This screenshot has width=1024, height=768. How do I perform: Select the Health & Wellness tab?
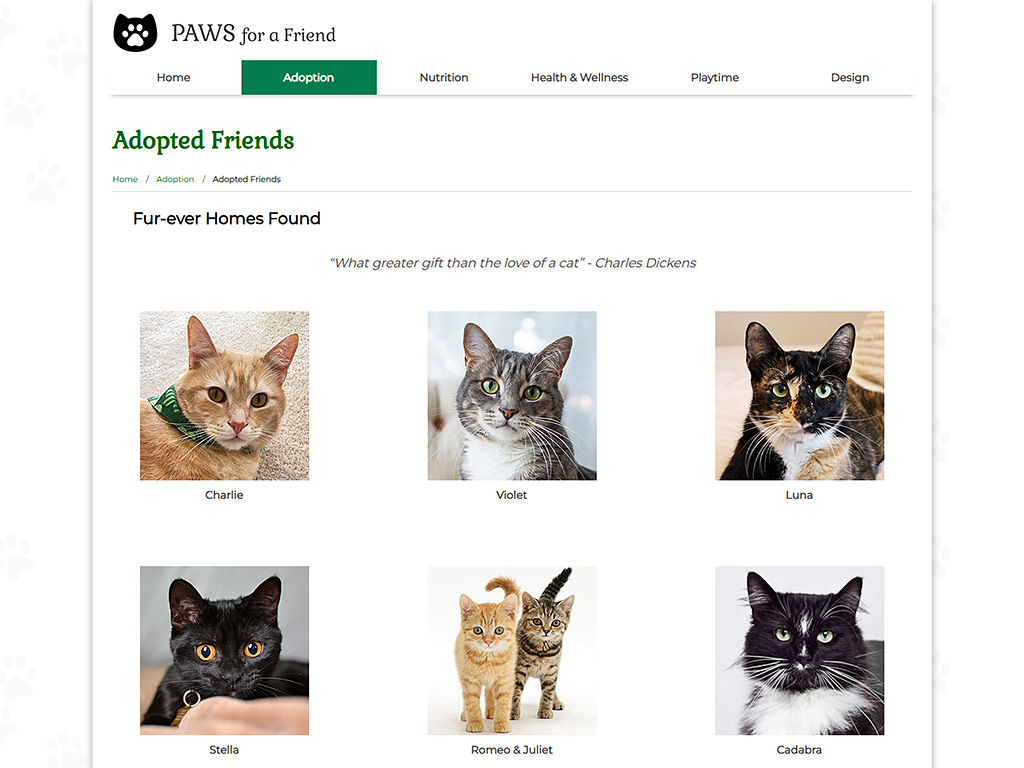pyautogui.click(x=579, y=77)
